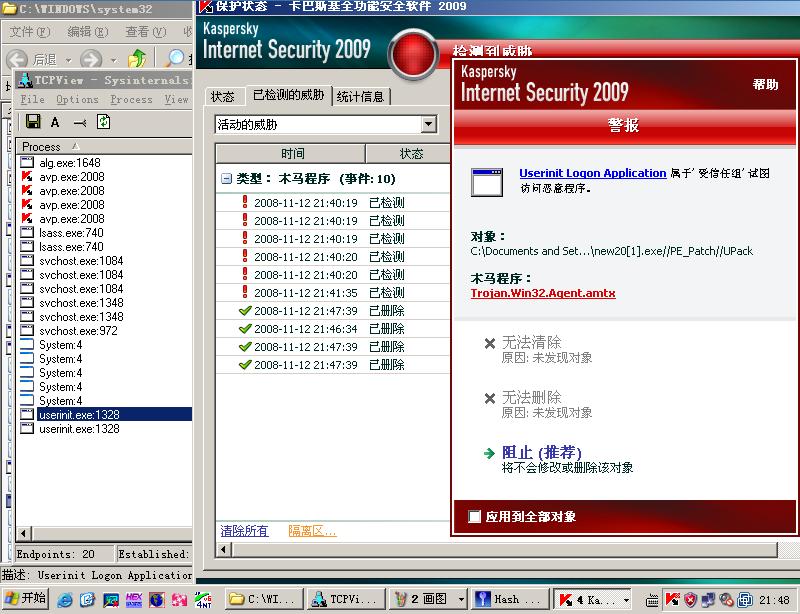
Task: Click the network computers tray icon
Action: 708,599
